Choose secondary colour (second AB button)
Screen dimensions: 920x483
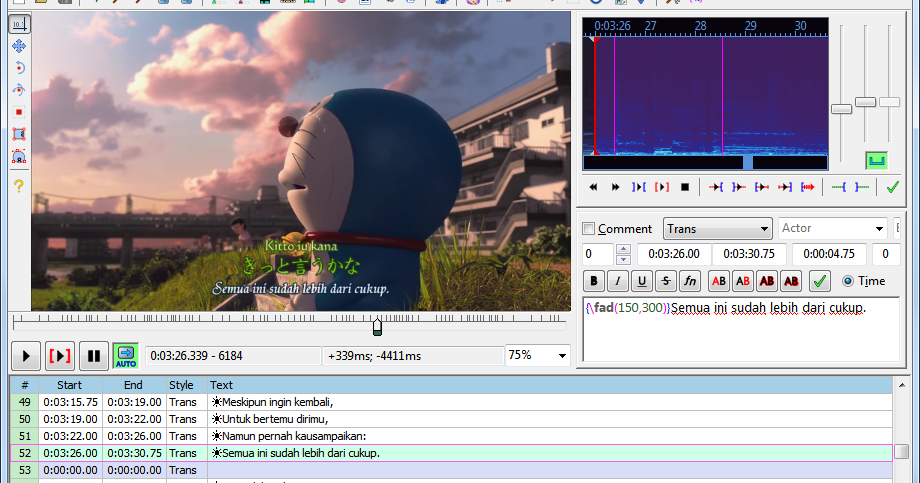coord(743,281)
